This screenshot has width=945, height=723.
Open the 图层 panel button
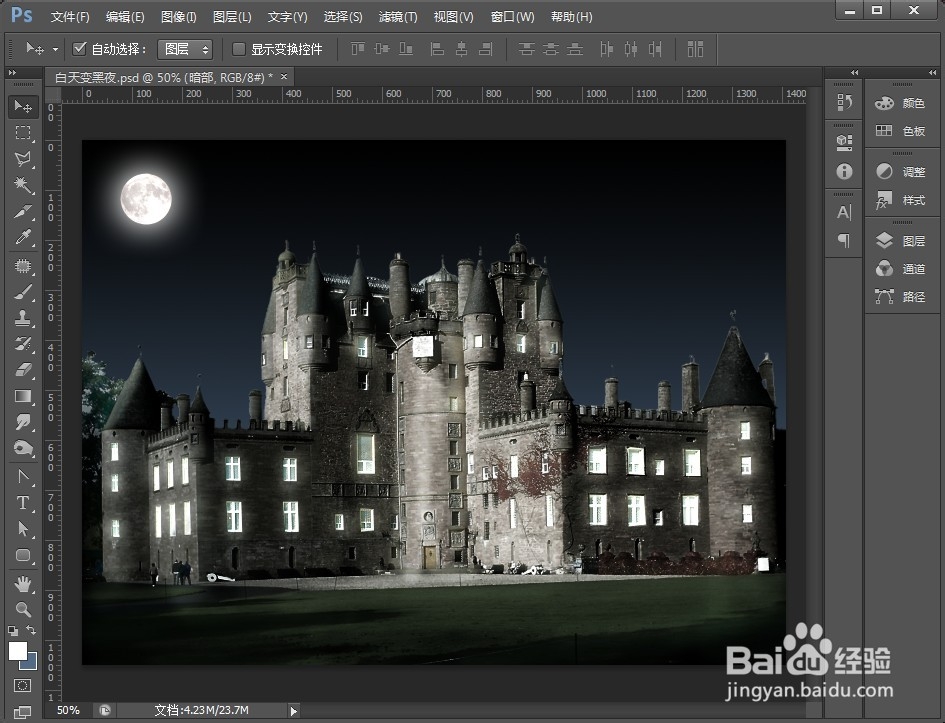tap(901, 241)
